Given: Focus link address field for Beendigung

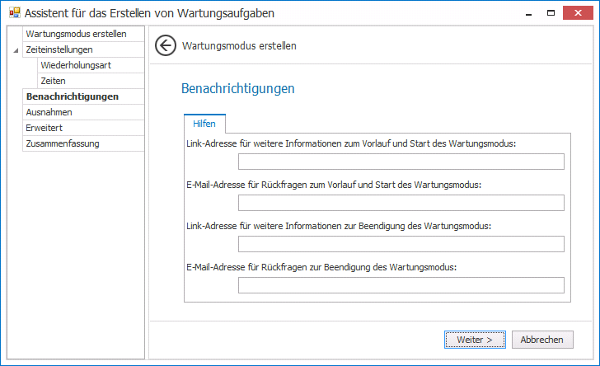Looking at the screenshot, I should (401, 244).
